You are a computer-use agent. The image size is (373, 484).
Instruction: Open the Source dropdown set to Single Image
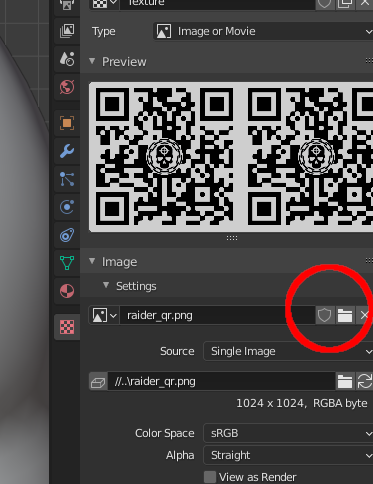tap(288, 351)
